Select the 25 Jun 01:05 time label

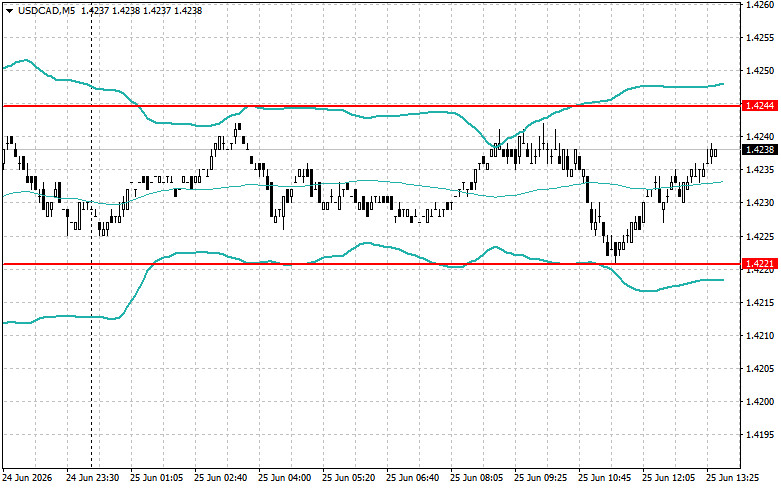156,478
